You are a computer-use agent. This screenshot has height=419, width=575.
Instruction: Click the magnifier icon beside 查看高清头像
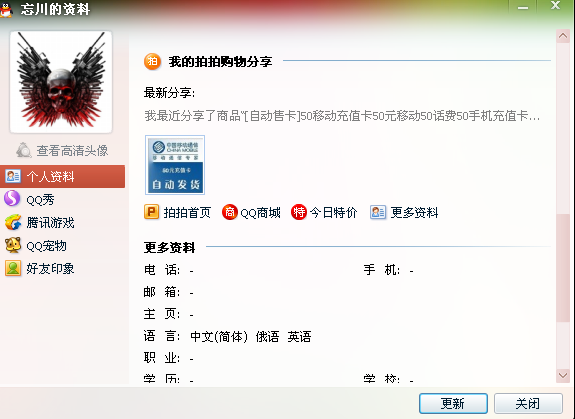point(24,150)
